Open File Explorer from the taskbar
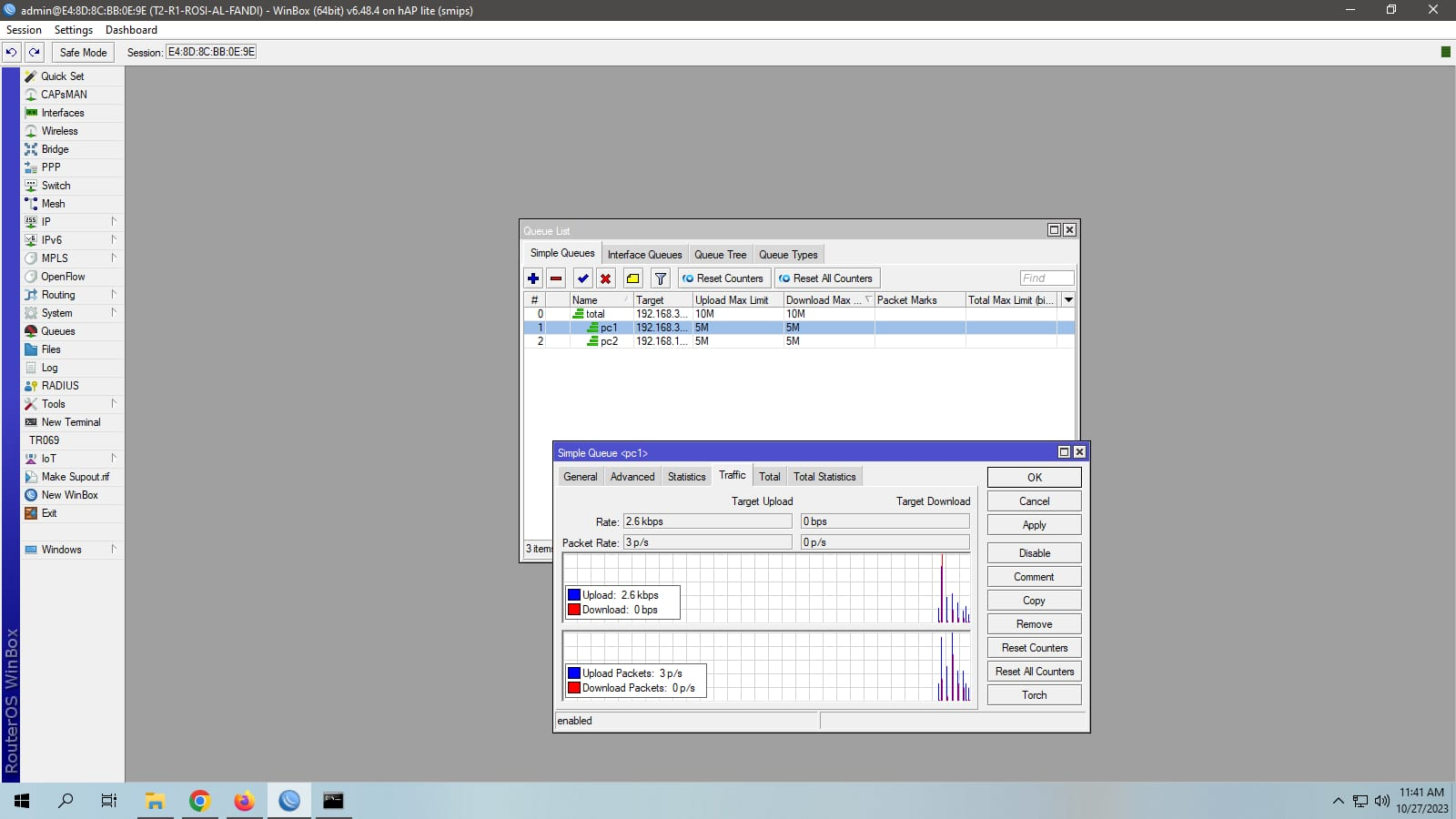Screen dimensions: 1456x819 pyautogui.click(x=155, y=801)
